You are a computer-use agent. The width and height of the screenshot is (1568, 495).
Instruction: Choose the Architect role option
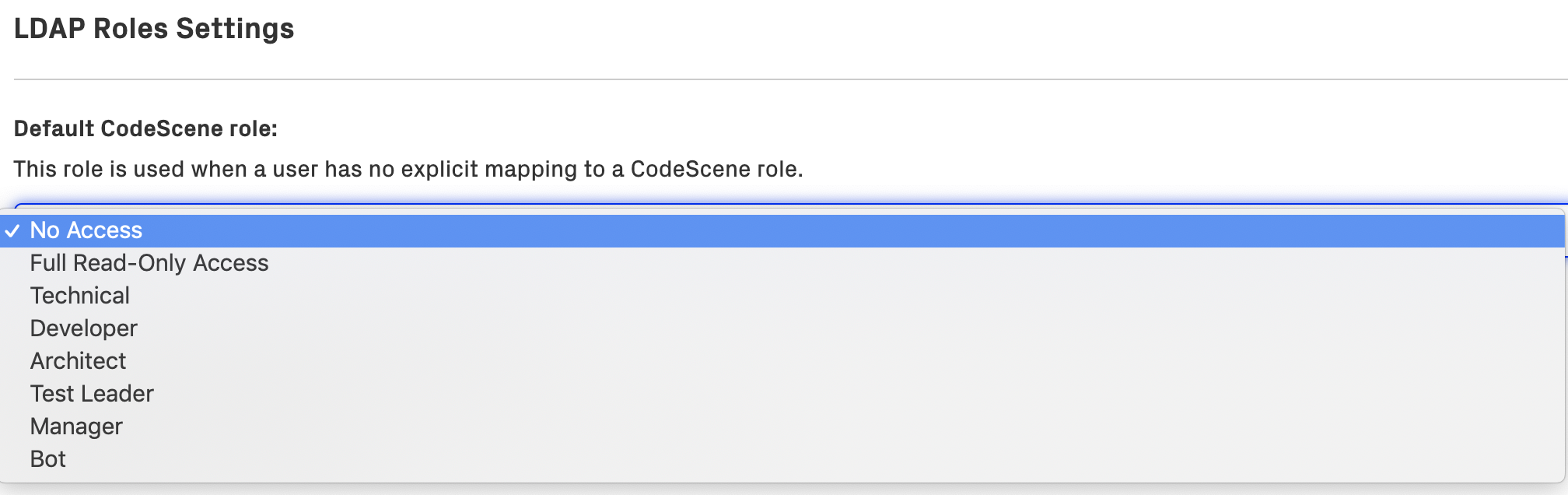[x=78, y=362]
